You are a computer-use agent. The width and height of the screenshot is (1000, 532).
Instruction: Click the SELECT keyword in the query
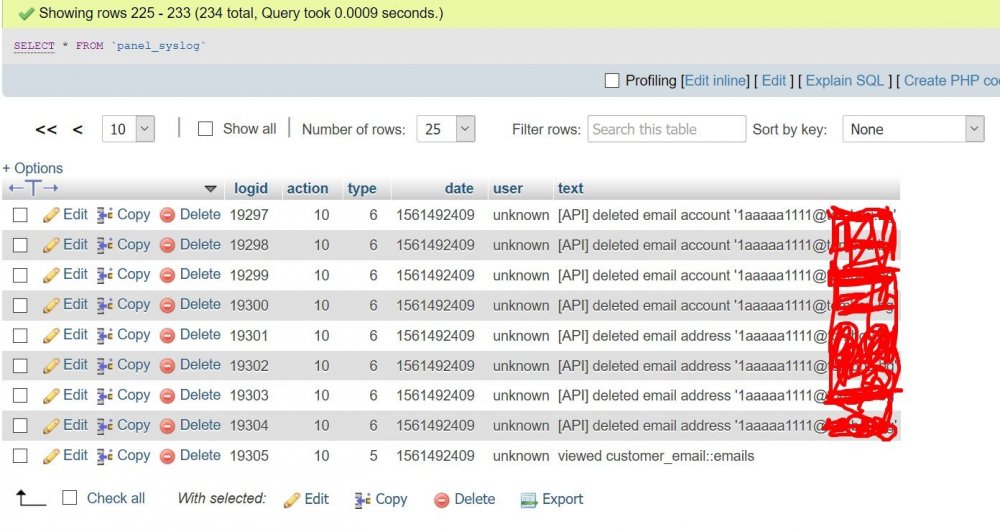point(34,46)
